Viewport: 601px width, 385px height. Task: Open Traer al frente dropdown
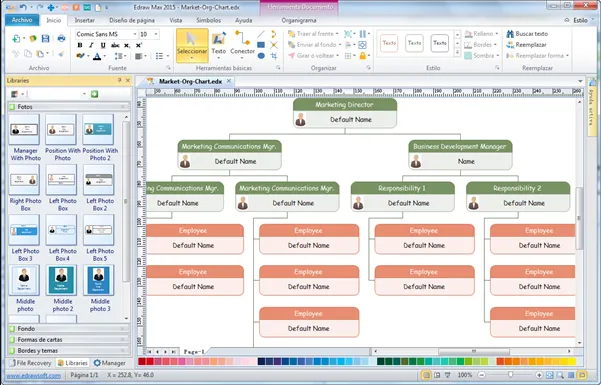click(x=313, y=34)
